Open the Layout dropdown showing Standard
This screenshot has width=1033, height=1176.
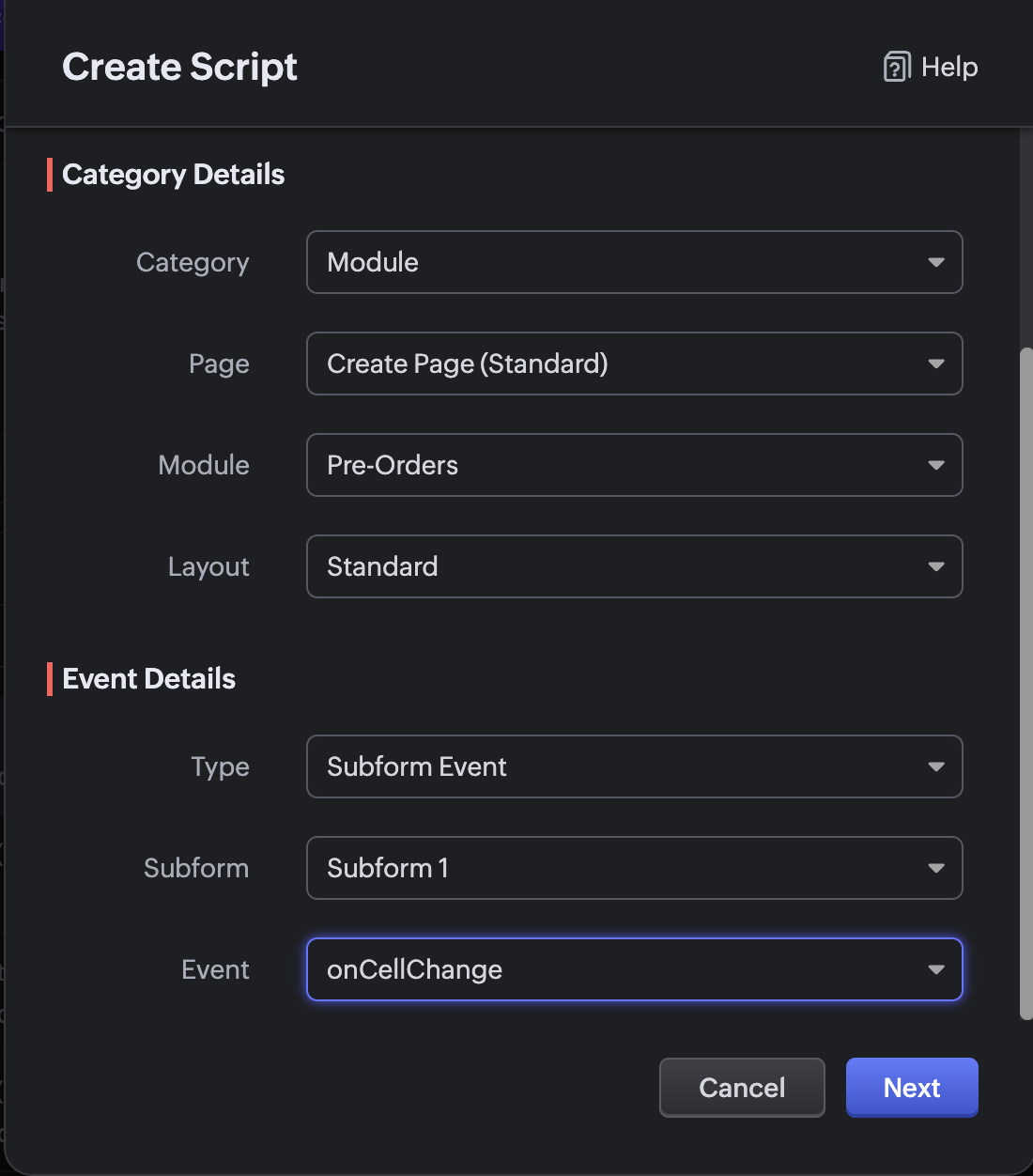[620, 566]
